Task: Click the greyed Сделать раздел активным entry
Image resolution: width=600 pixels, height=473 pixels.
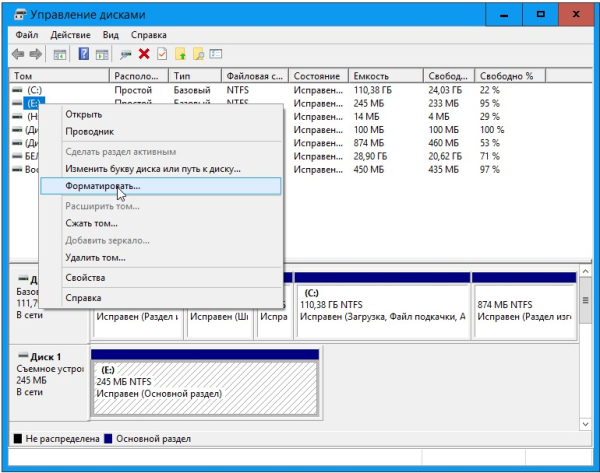Action: pyautogui.click(x=161, y=152)
